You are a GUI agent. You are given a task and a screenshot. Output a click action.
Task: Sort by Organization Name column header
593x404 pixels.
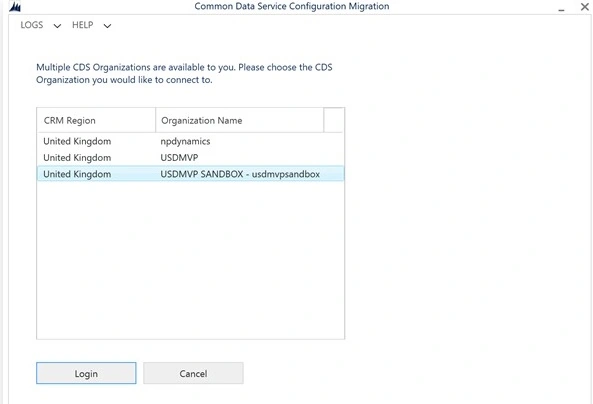tap(239, 120)
